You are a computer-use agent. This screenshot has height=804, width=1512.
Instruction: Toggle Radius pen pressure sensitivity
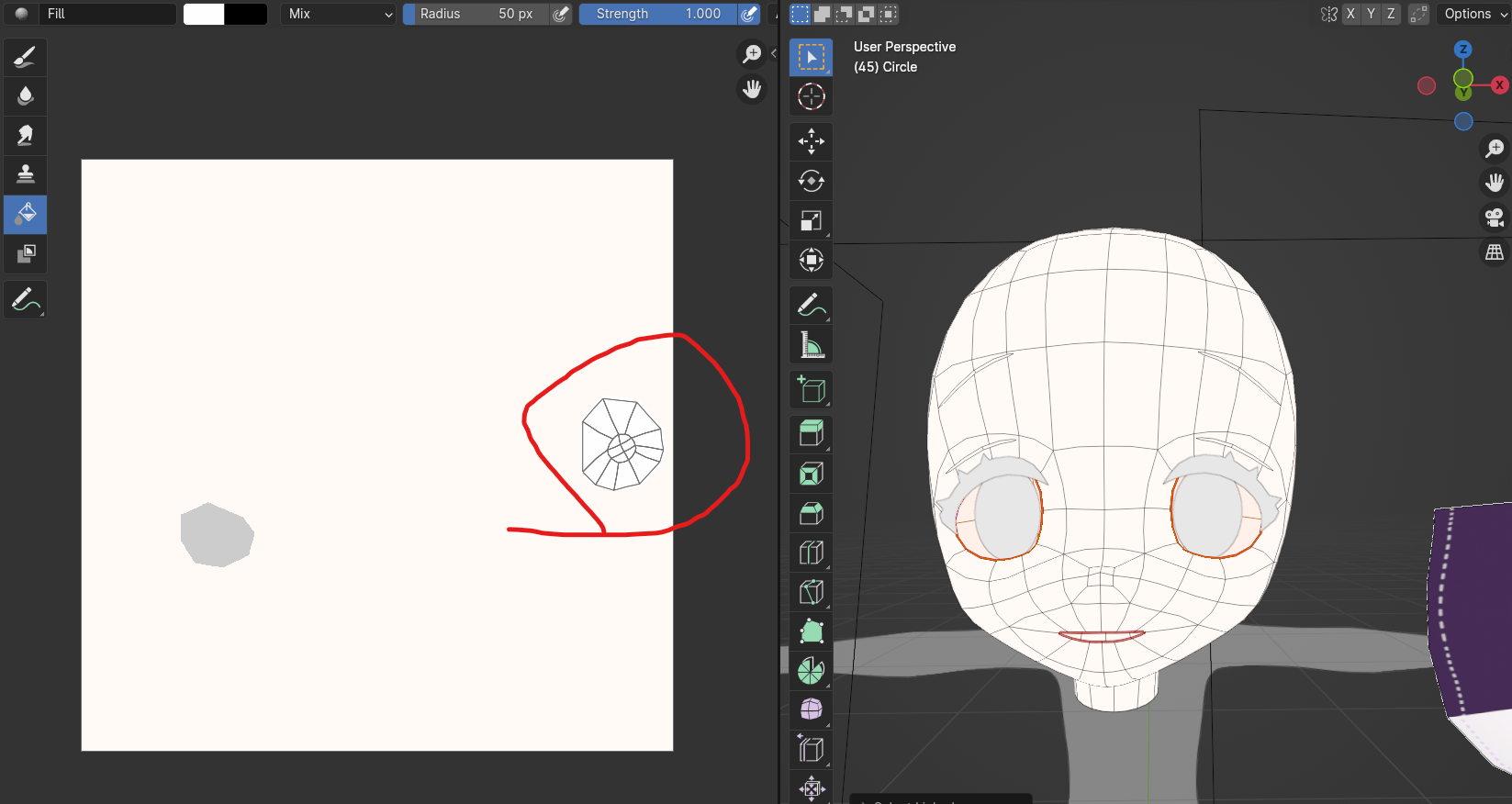tap(561, 14)
